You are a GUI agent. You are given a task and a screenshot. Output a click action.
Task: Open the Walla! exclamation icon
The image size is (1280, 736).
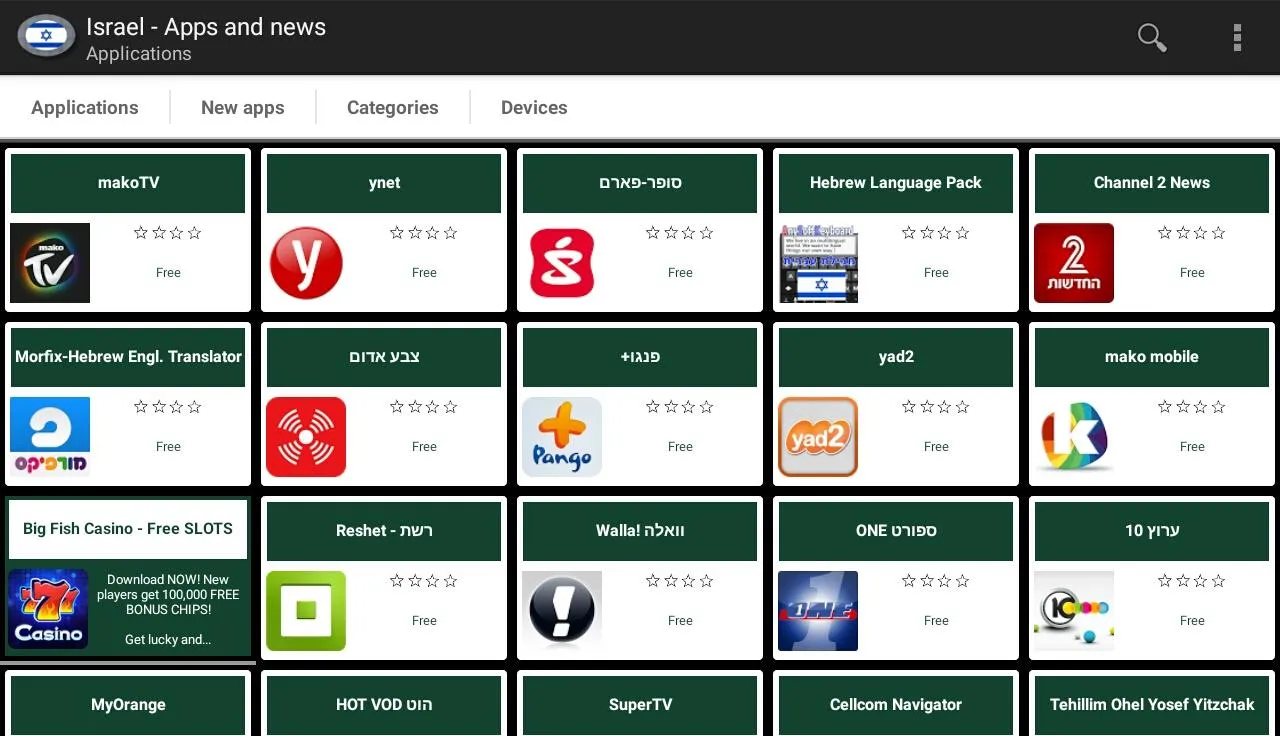562,611
